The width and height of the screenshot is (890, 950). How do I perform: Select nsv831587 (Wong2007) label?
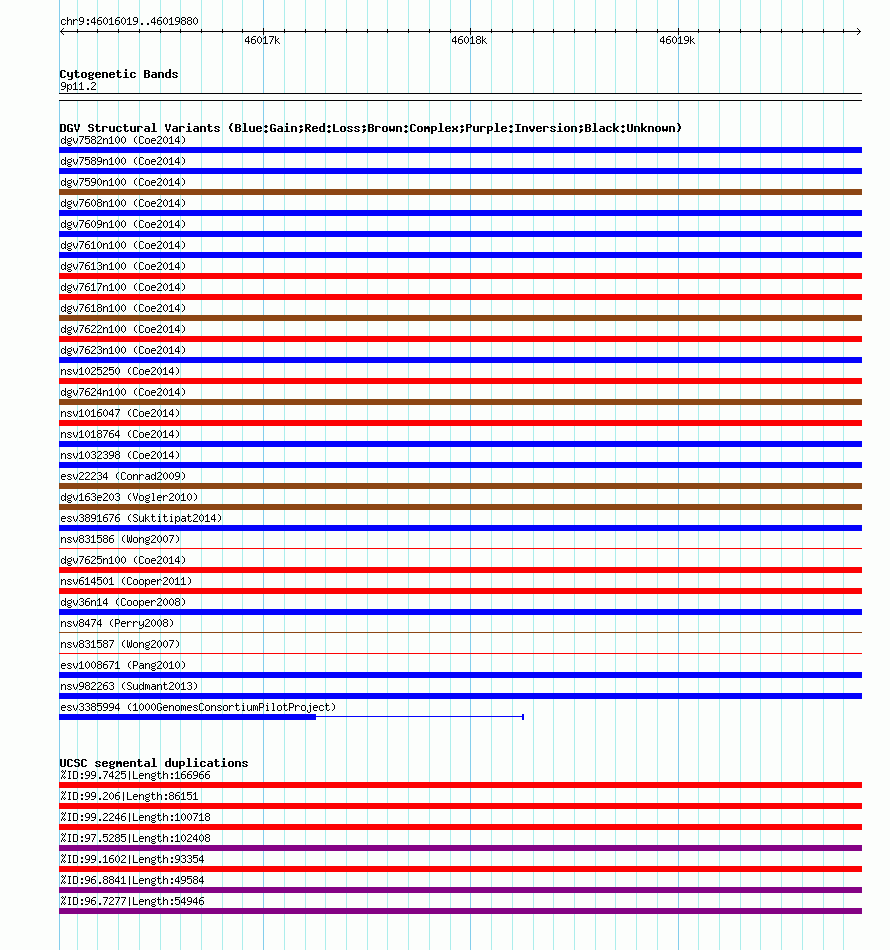point(120,645)
